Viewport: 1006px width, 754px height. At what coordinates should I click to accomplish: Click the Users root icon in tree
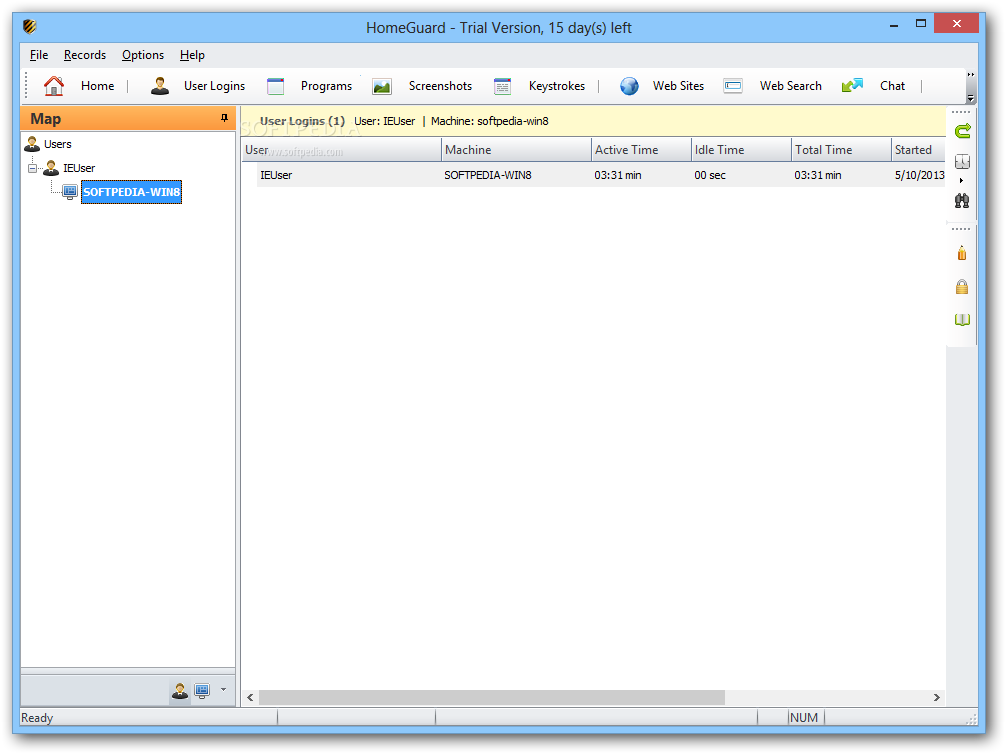32,144
